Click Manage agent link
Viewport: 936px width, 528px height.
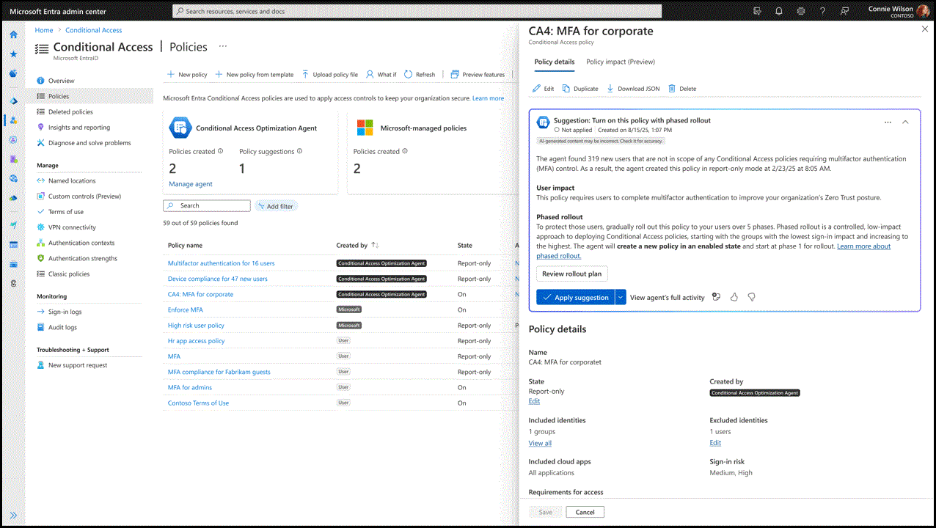(190, 184)
